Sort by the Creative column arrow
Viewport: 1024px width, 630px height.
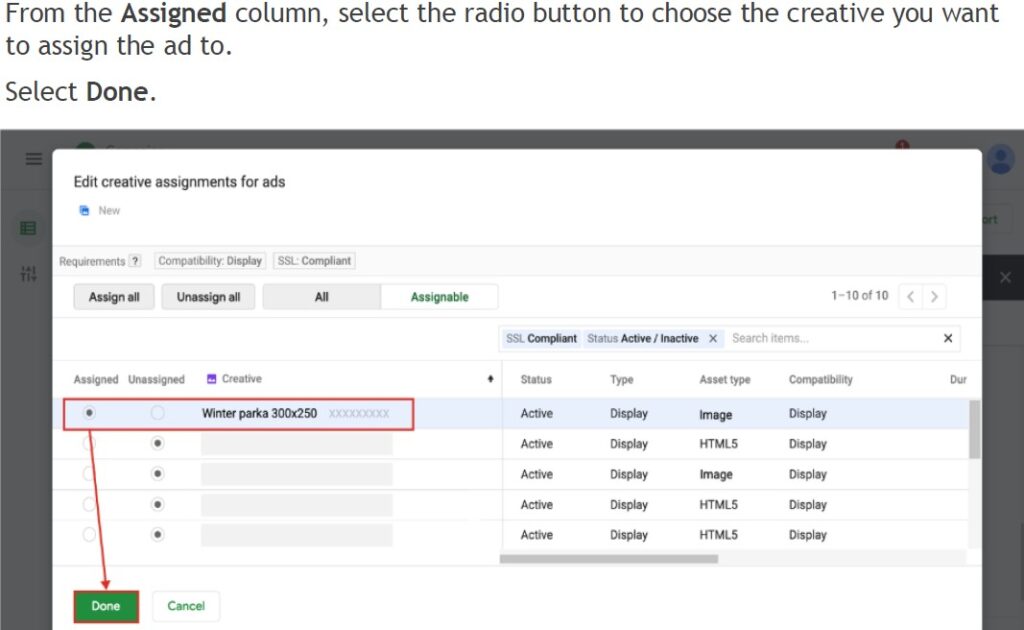click(490, 379)
